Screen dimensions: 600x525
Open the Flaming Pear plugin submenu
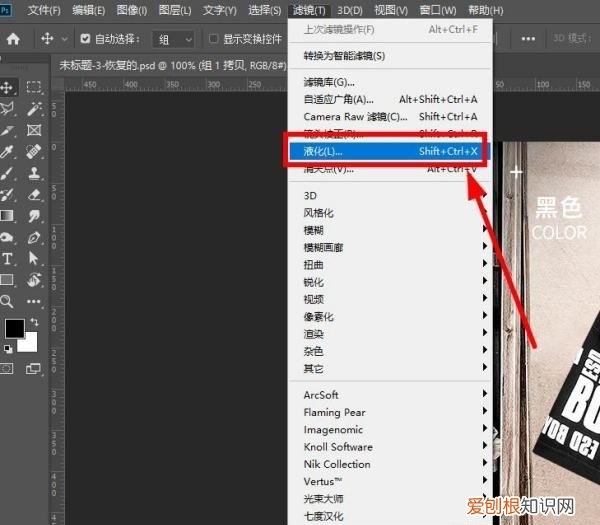click(390, 412)
